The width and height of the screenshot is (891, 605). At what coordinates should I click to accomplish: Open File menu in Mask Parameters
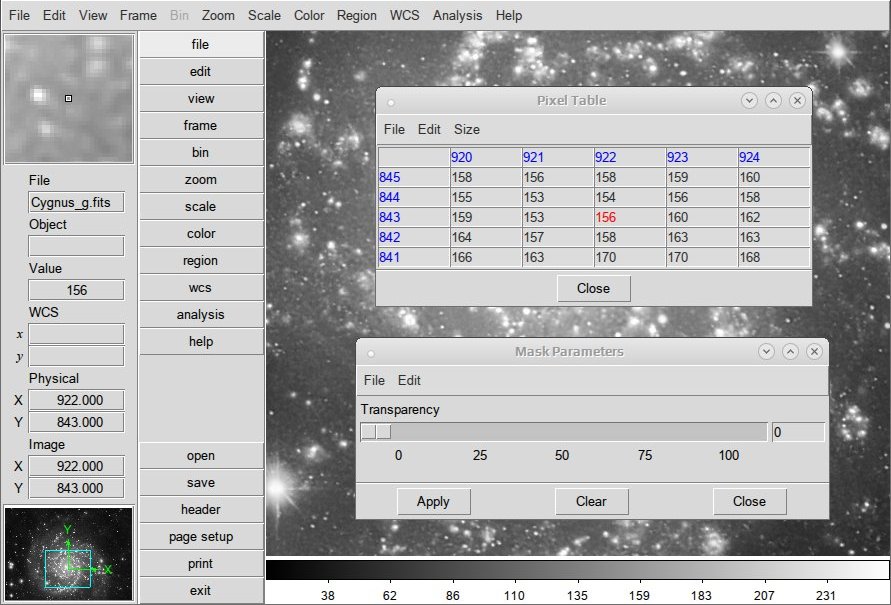(374, 381)
